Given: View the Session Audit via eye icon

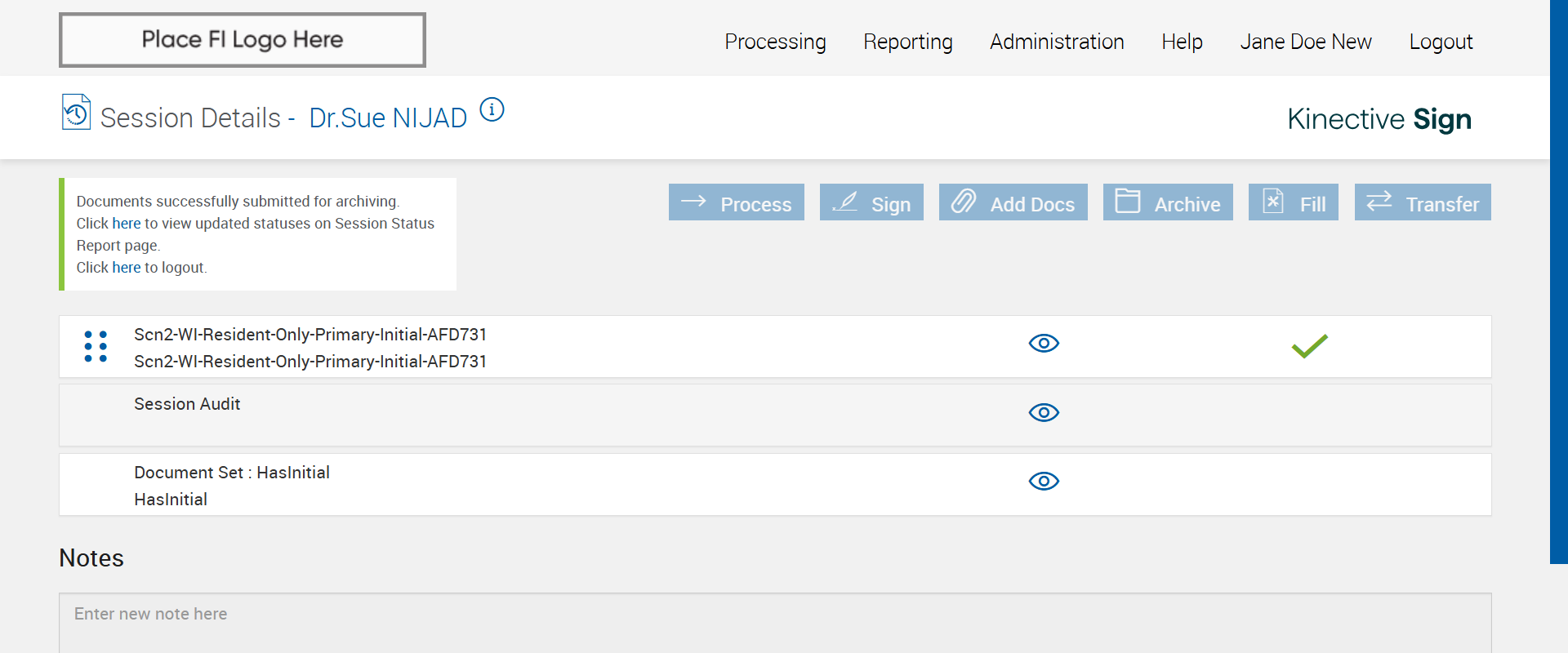Looking at the screenshot, I should tap(1044, 413).
